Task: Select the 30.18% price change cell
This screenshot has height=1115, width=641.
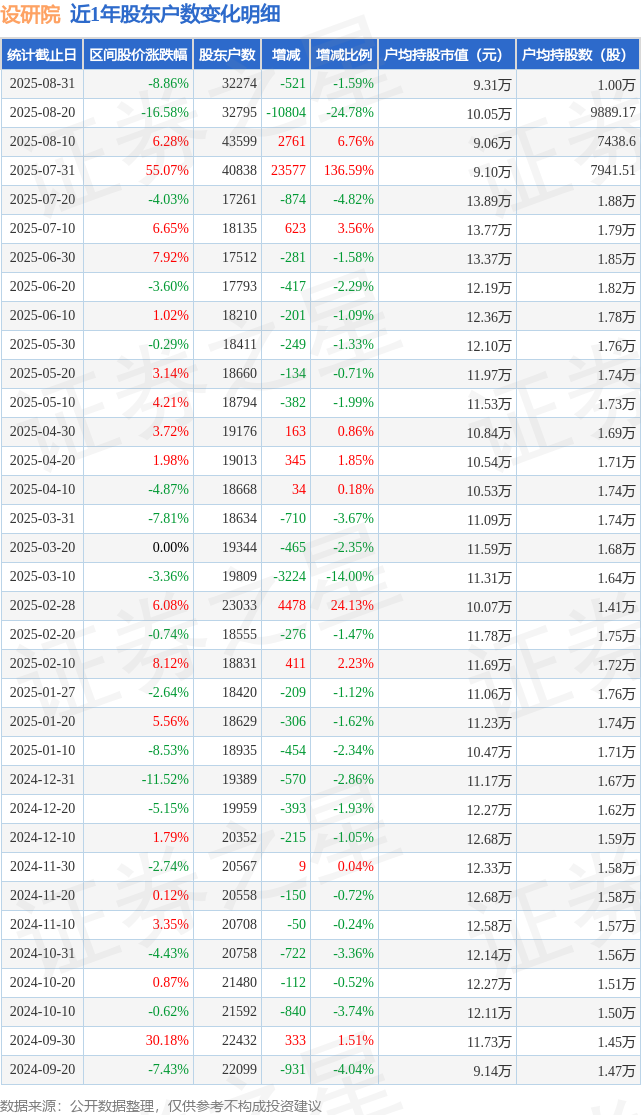Action: pyautogui.click(x=167, y=1040)
